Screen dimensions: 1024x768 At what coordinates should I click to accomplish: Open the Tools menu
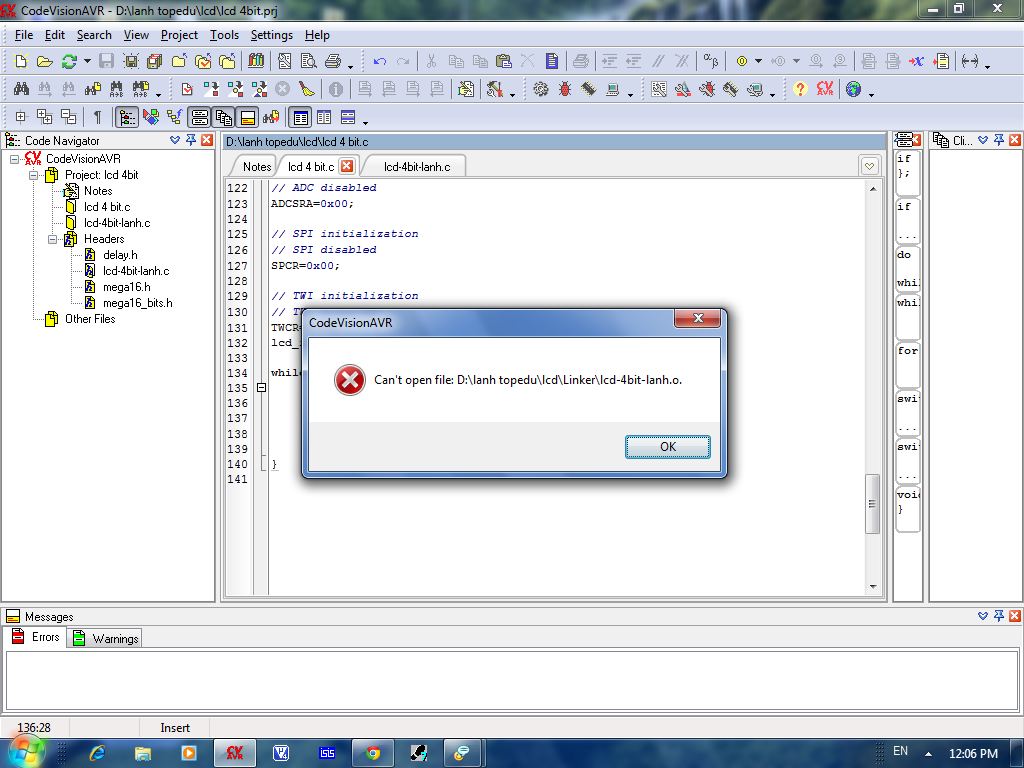click(224, 35)
